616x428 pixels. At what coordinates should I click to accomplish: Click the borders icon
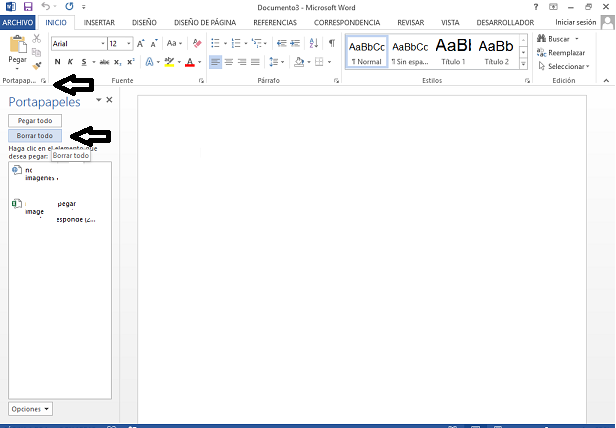click(x=319, y=62)
